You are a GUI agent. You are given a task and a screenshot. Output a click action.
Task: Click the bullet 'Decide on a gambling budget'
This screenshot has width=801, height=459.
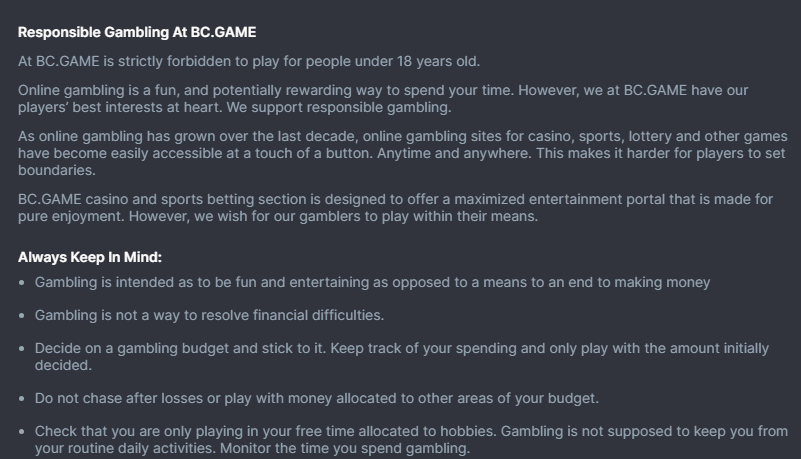coord(402,357)
